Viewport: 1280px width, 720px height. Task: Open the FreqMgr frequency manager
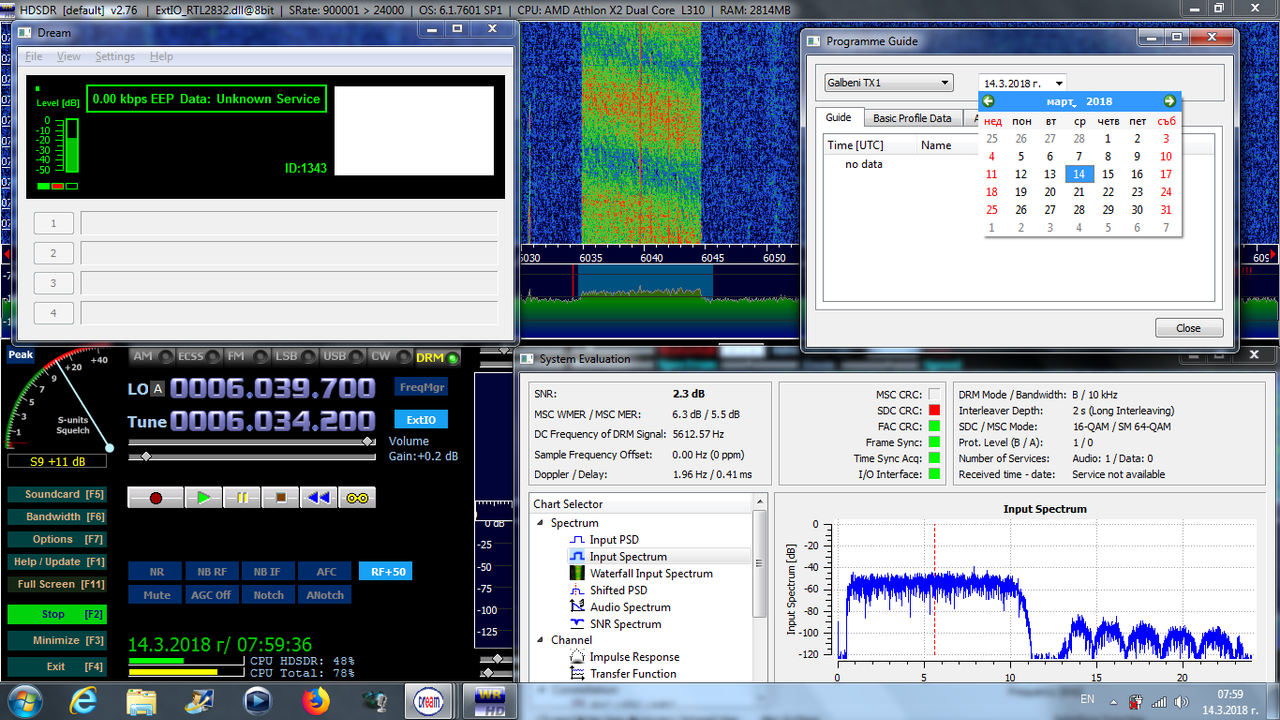(422, 387)
